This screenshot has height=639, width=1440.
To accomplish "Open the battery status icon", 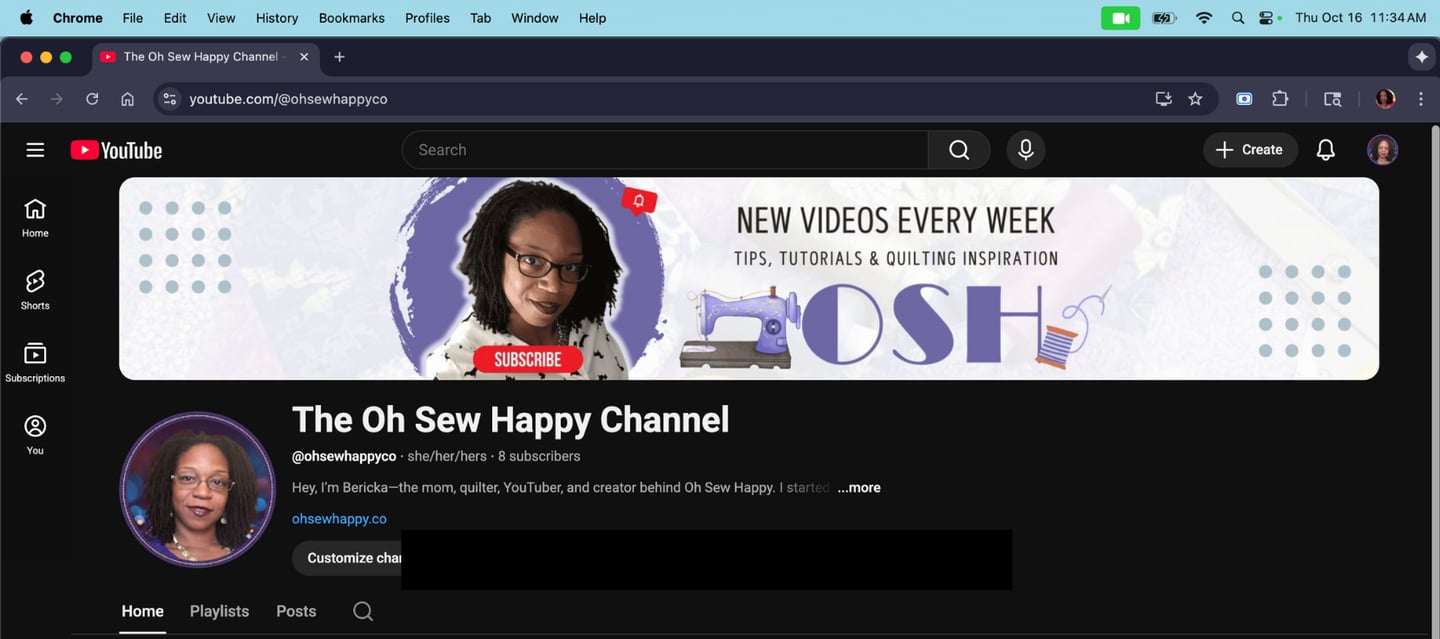I will (1164, 18).
